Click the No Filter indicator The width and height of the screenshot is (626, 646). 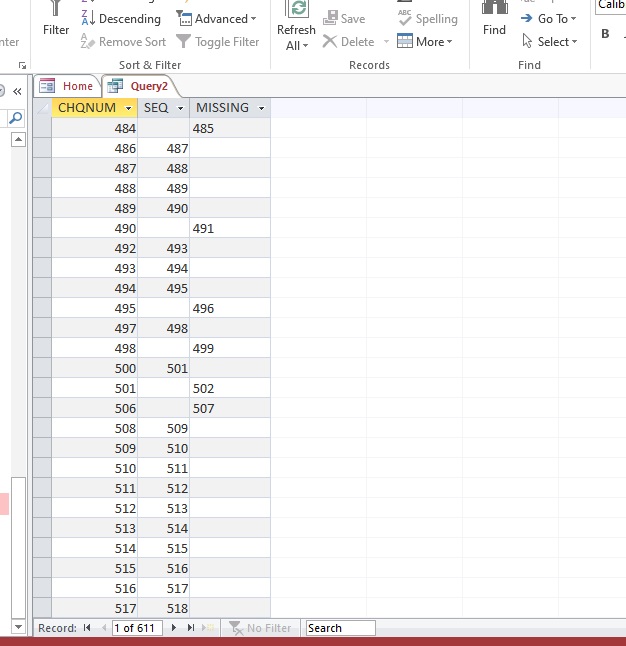coord(260,628)
